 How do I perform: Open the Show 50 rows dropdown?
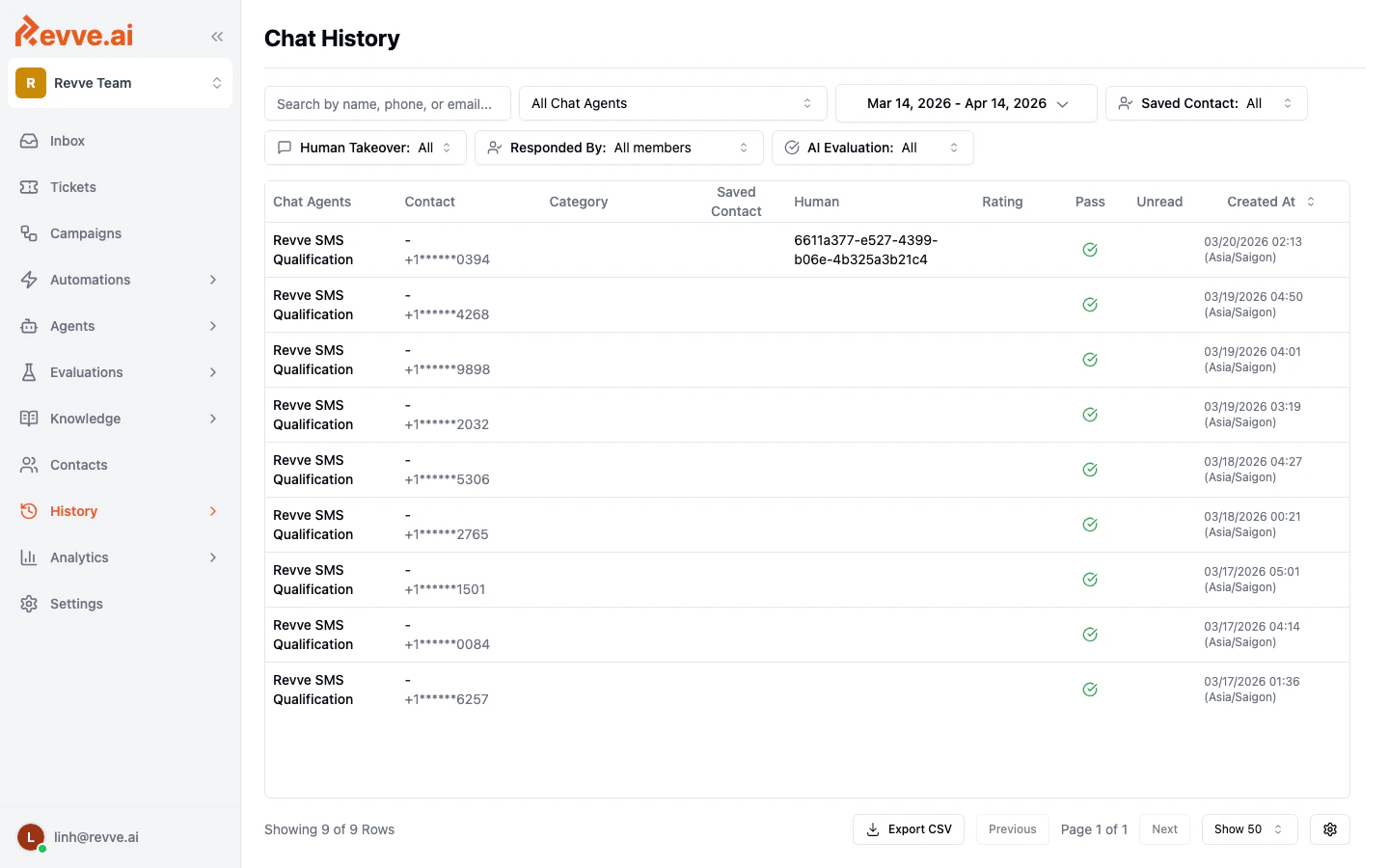[x=1250, y=829]
